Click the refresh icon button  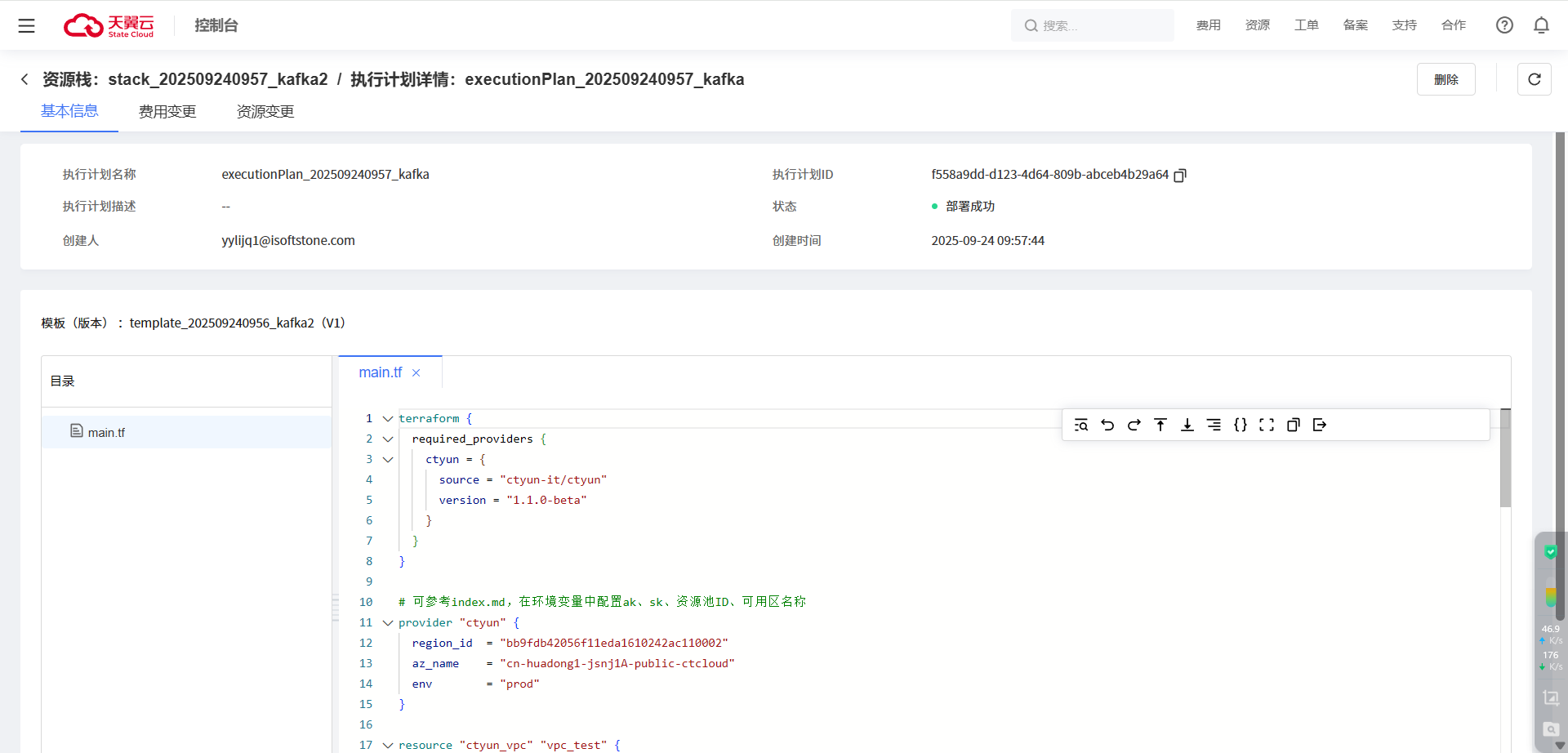[1534, 79]
